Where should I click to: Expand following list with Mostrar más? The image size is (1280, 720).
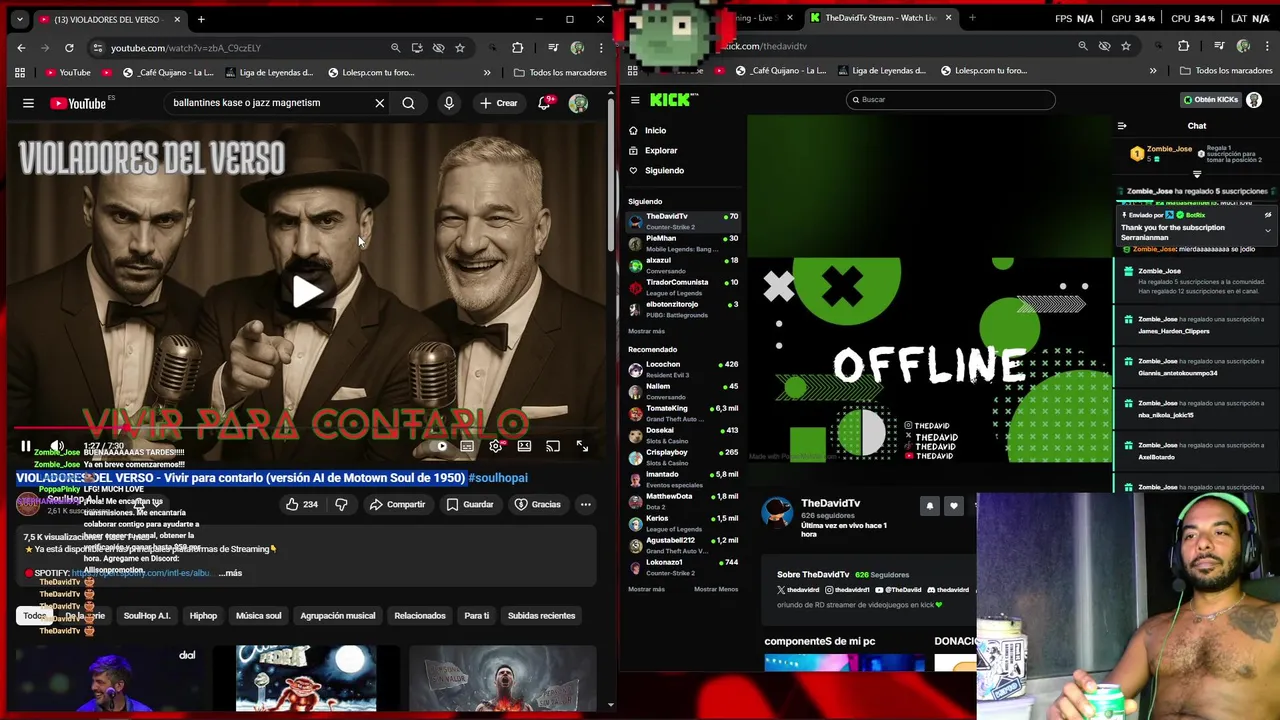click(x=646, y=331)
